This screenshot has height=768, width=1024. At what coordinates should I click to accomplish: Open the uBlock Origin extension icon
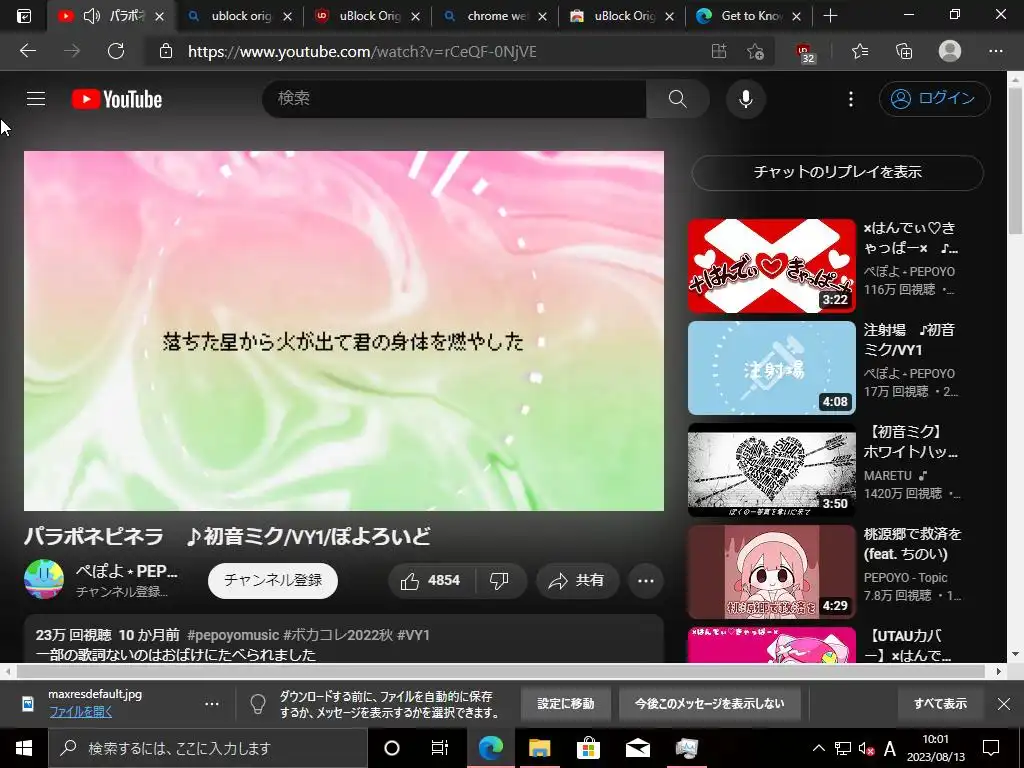pos(804,52)
